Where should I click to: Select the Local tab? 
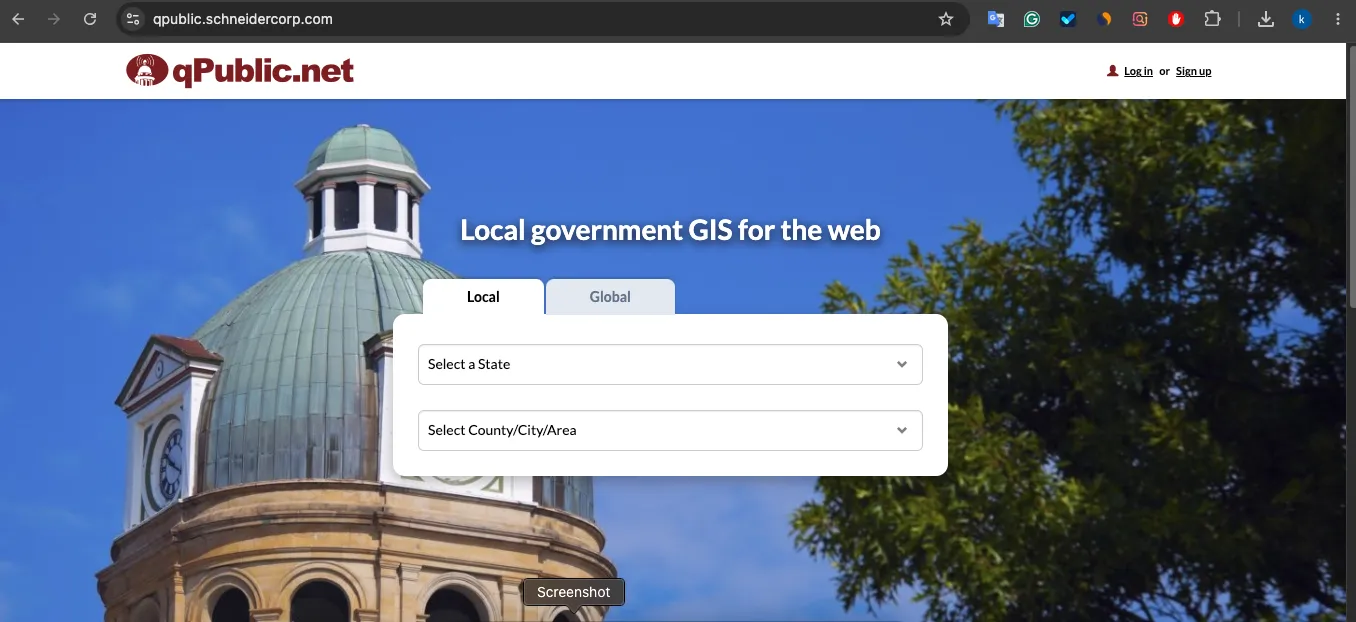tap(483, 297)
